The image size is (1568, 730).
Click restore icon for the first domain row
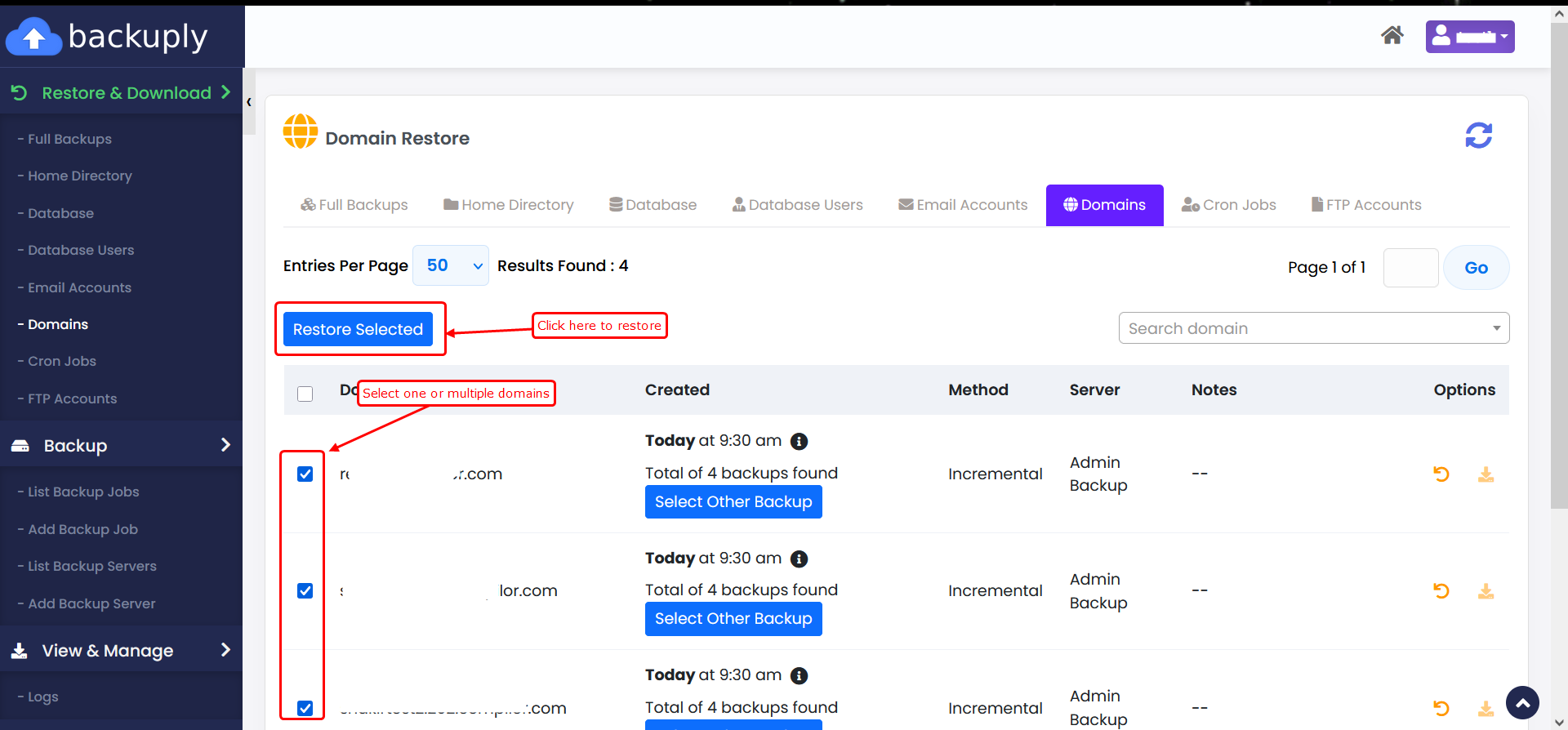[x=1441, y=474]
